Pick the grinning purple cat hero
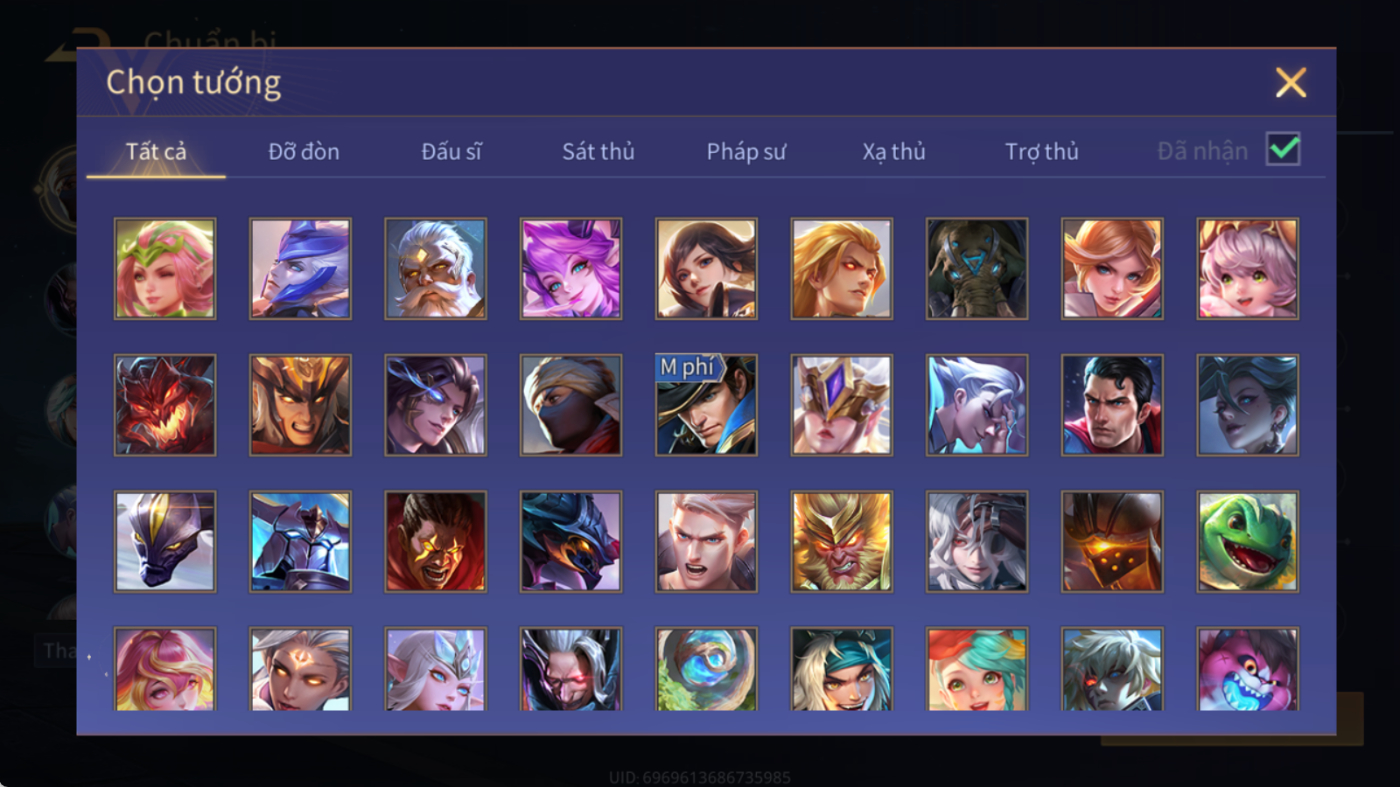The width and height of the screenshot is (1400, 787). click(x=1248, y=669)
